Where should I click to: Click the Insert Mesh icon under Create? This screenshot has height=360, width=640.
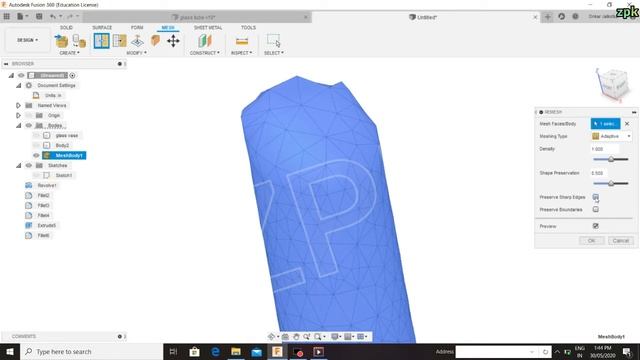62,41
